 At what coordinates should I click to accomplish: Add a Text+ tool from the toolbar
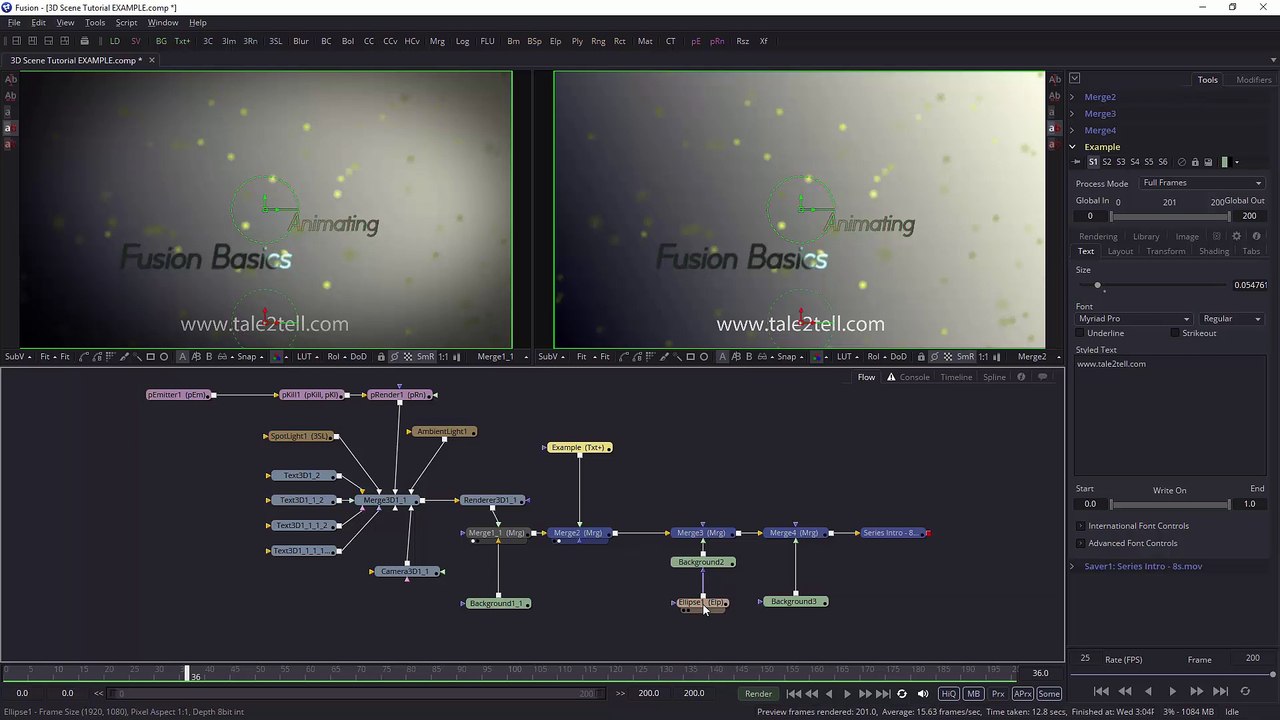click(x=182, y=41)
